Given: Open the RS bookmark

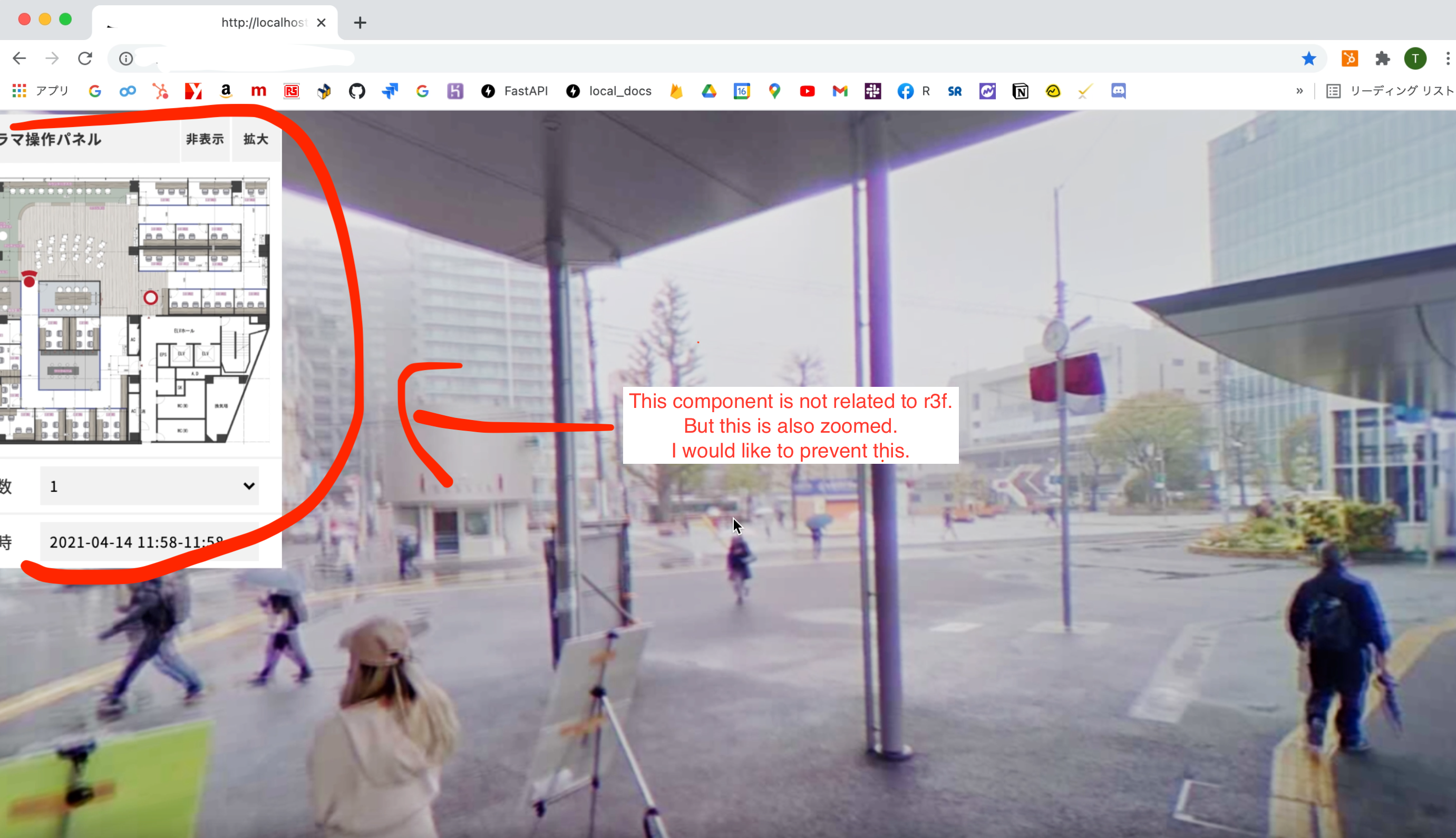Looking at the screenshot, I should click(292, 91).
